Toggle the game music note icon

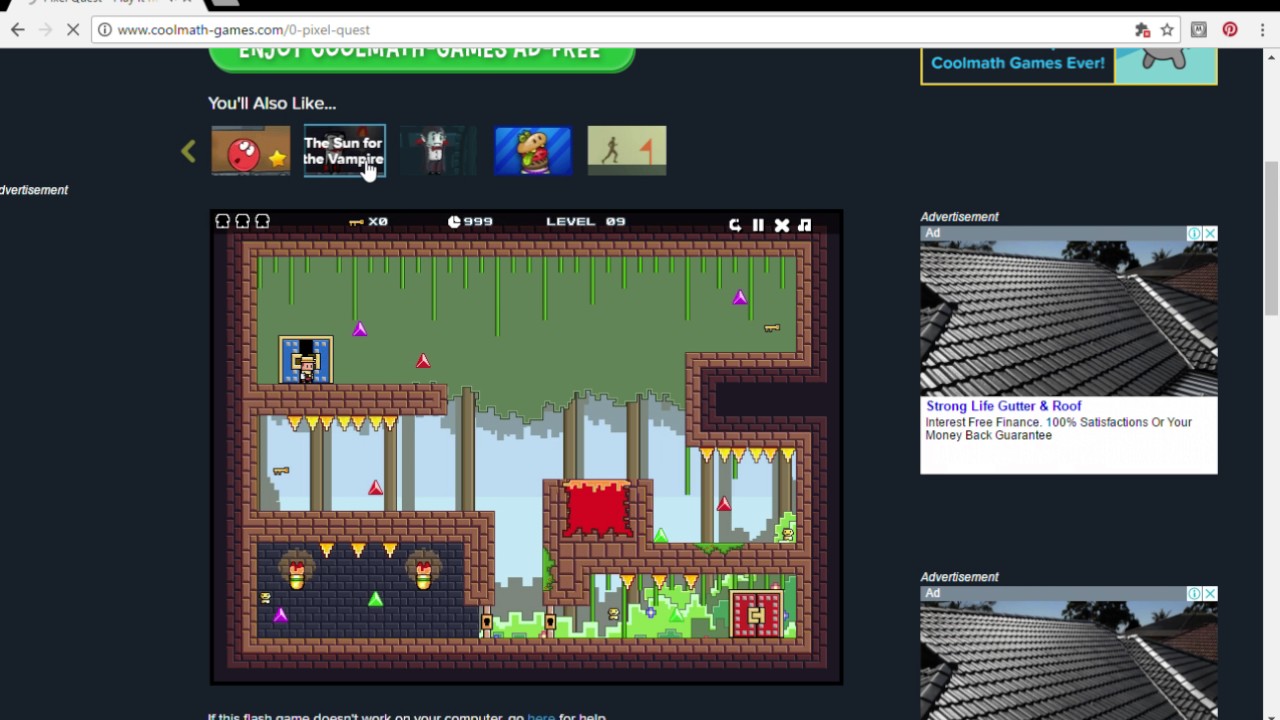click(x=805, y=225)
